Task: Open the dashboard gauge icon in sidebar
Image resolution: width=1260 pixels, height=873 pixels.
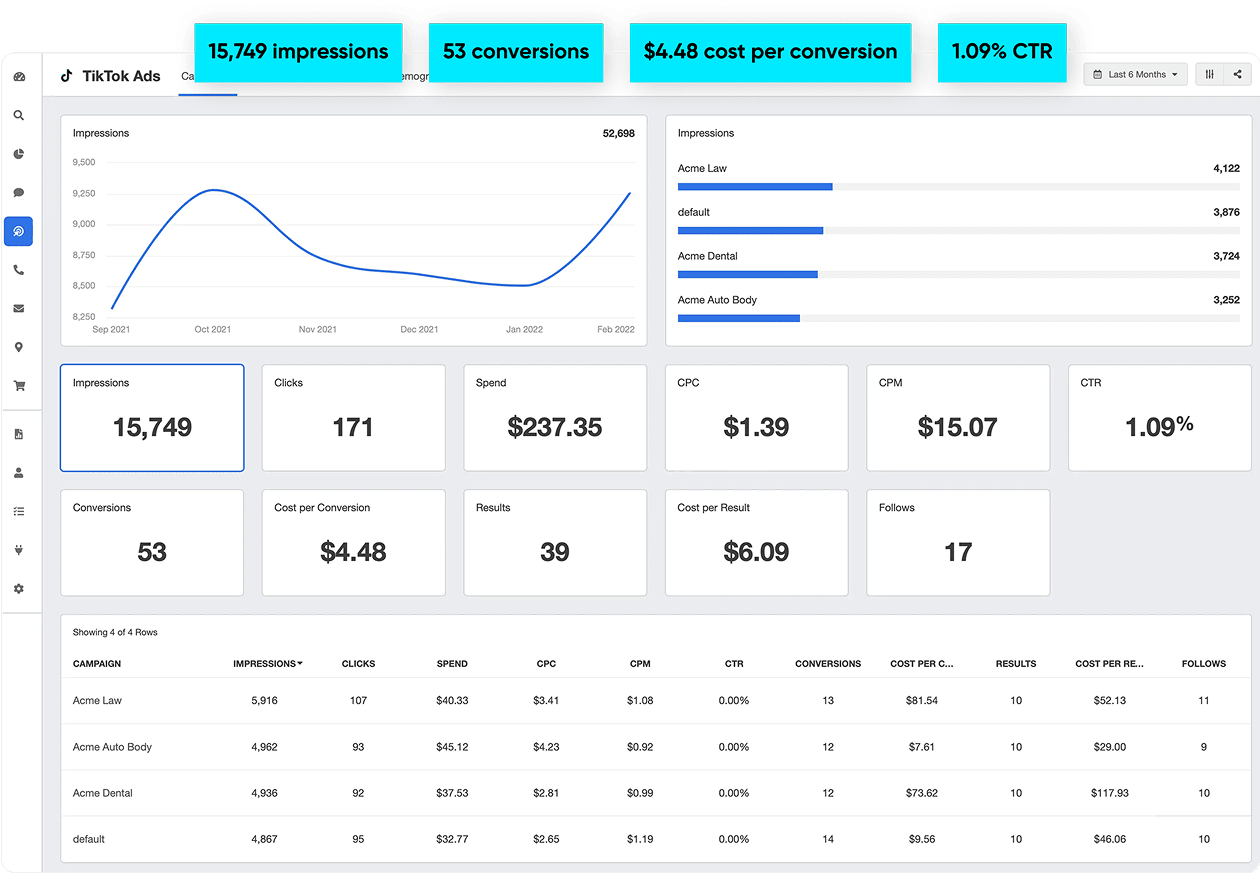Action: [x=19, y=77]
